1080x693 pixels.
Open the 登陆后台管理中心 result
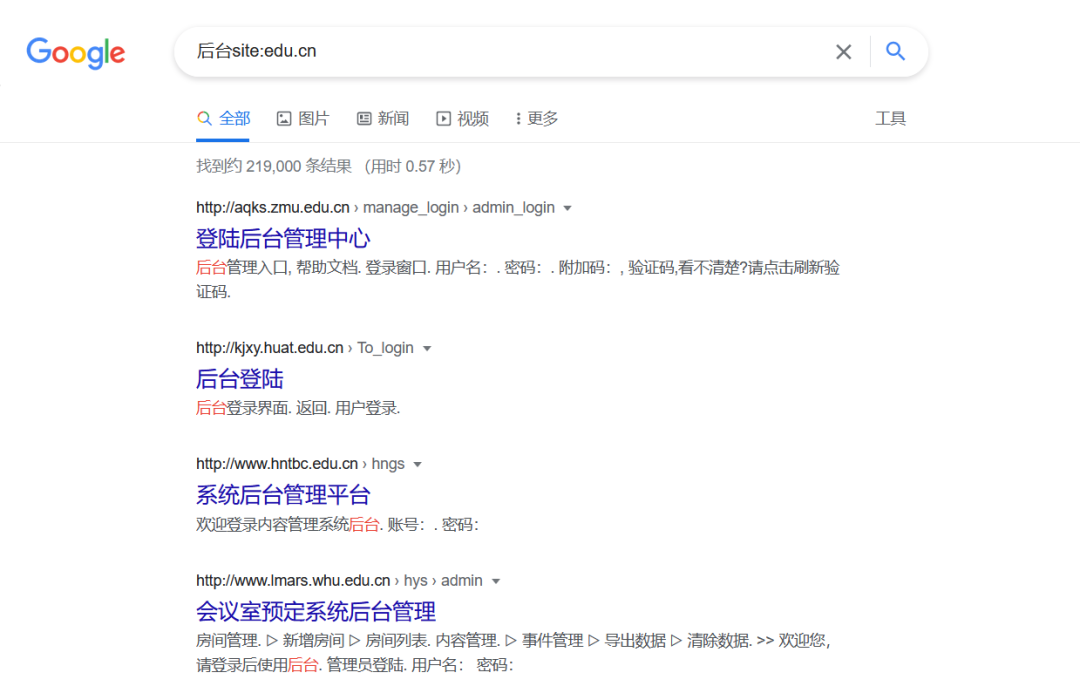tap(283, 239)
